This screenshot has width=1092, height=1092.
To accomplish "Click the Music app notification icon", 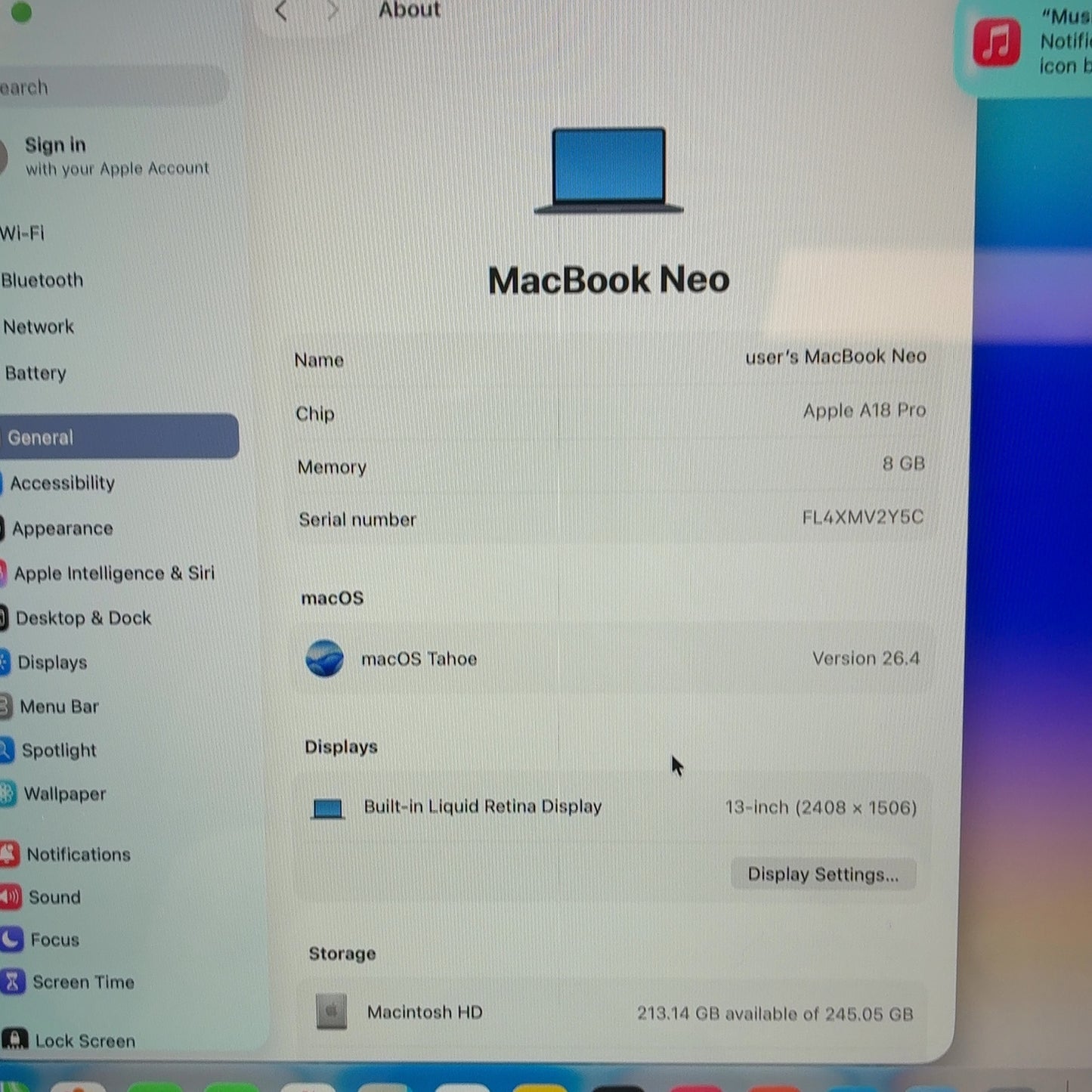I will coord(996,42).
